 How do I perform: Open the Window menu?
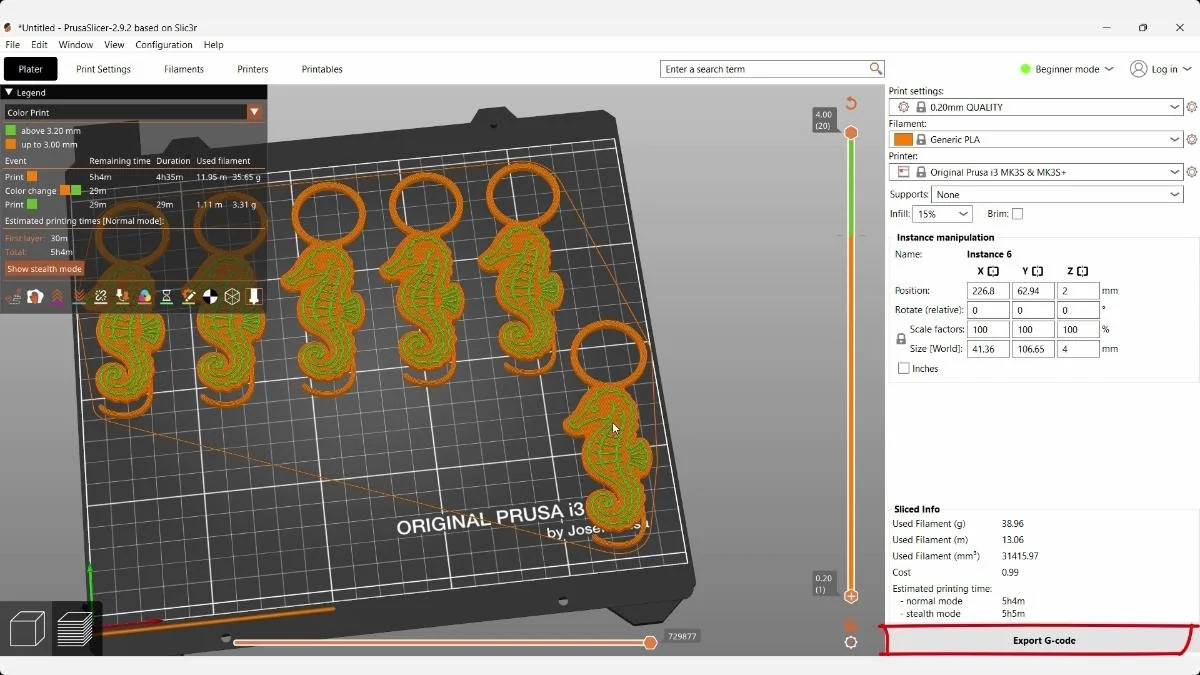[x=76, y=45]
